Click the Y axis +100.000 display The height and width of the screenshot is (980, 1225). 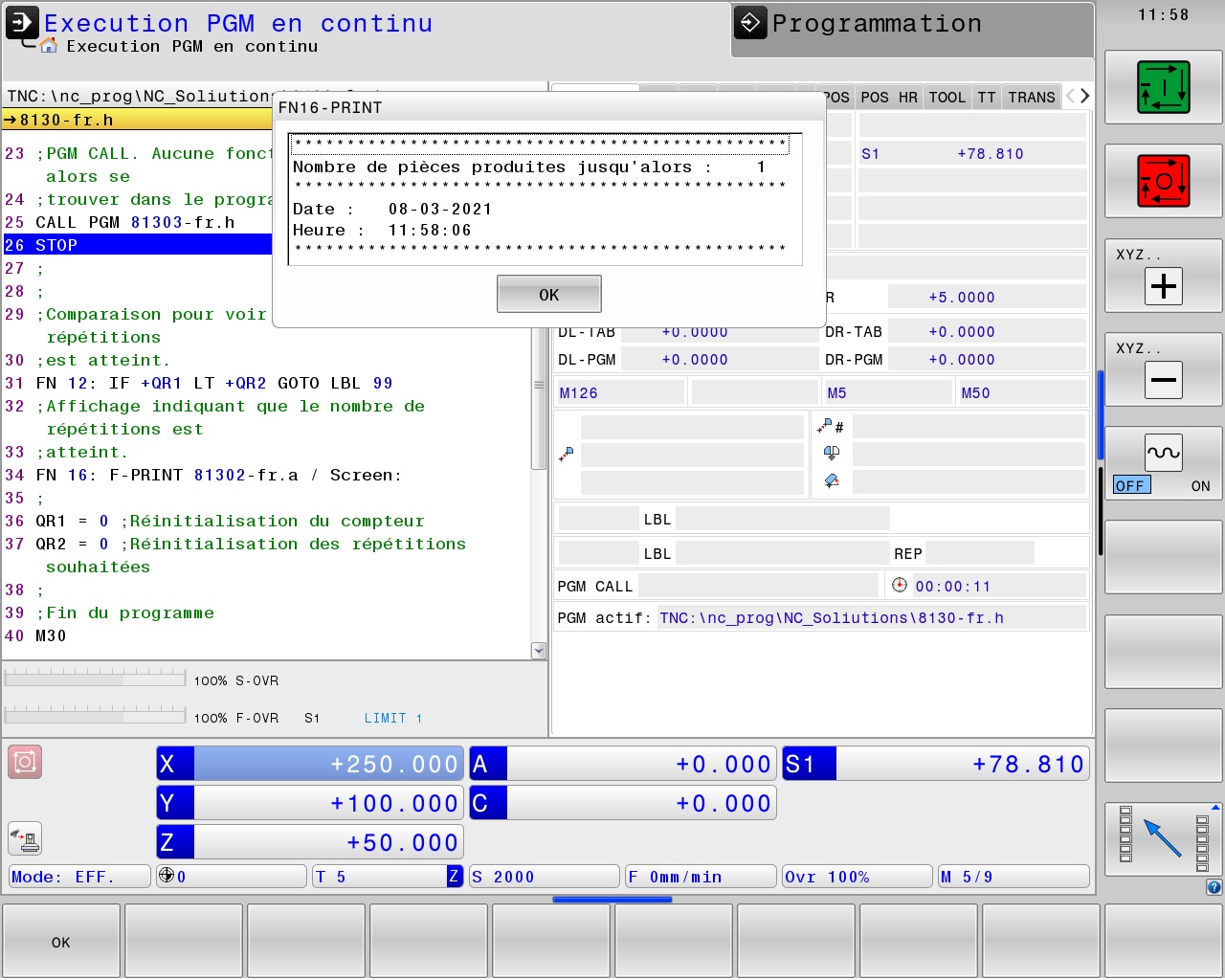coord(310,803)
